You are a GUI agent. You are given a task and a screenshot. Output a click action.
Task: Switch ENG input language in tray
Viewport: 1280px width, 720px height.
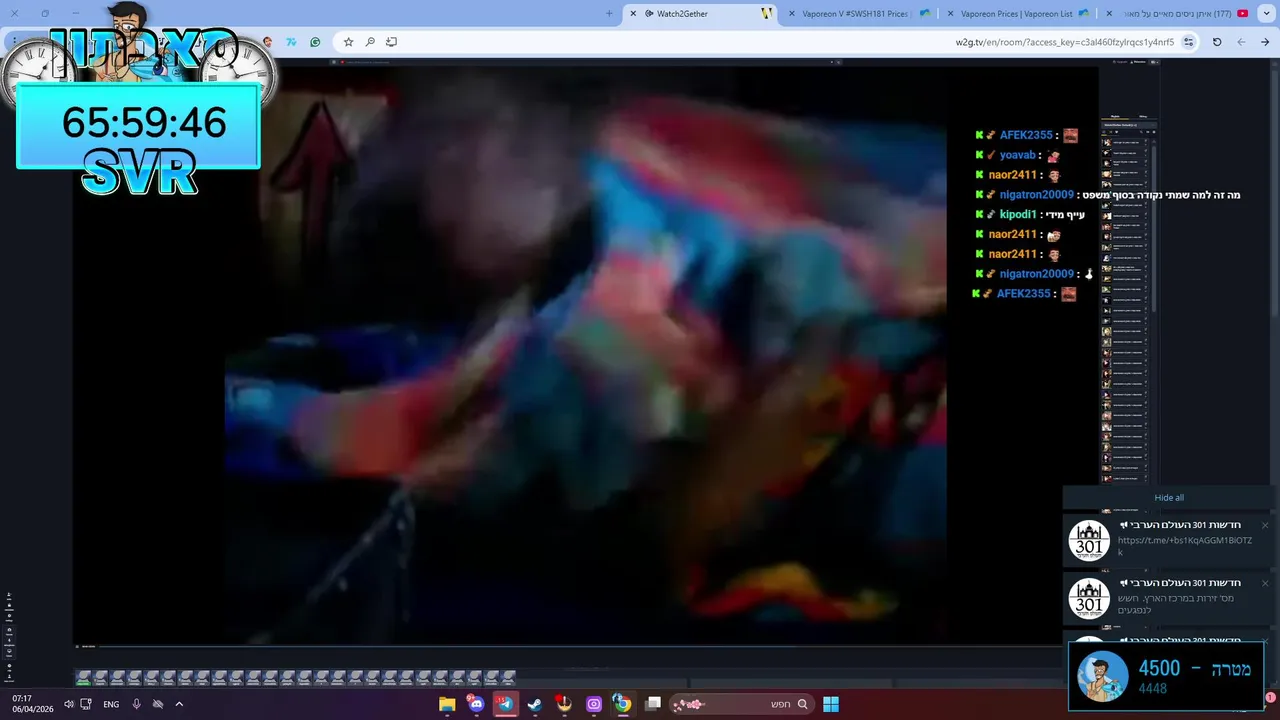pyautogui.click(x=111, y=704)
